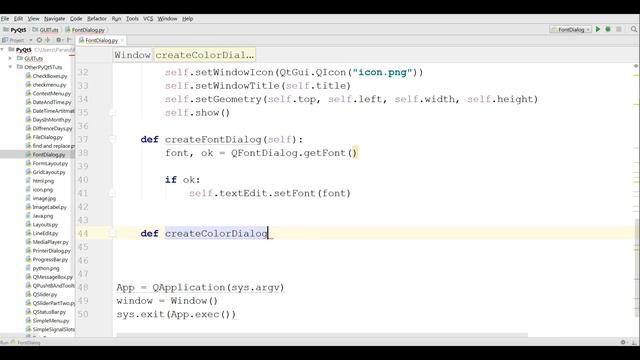Select ContextMenu.py in project tree
This screenshot has width=640, height=360.
[x=52, y=93]
